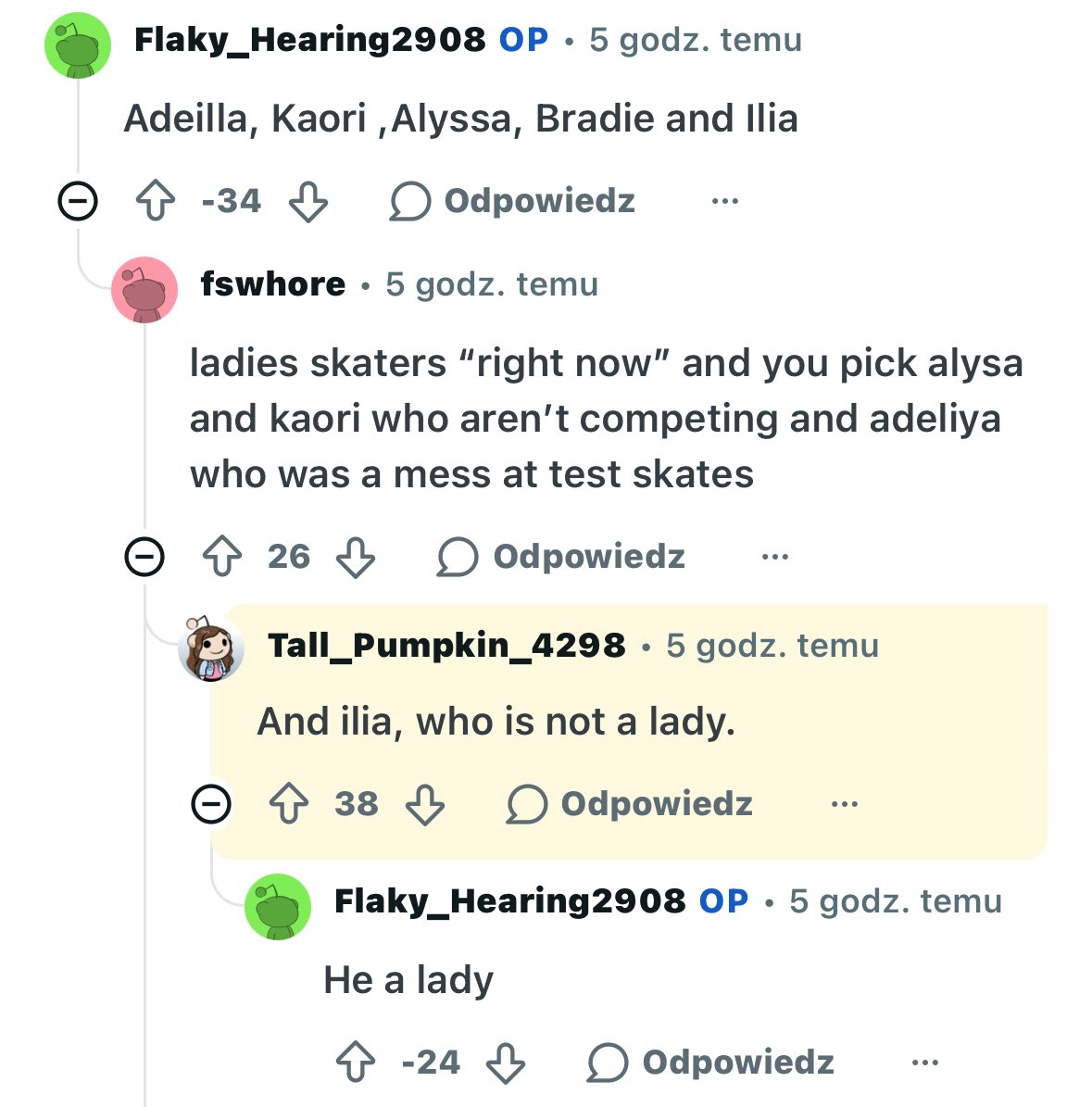
Task: Collapse the top Flaky_Hearing2908 comment thread
Action: [78, 201]
